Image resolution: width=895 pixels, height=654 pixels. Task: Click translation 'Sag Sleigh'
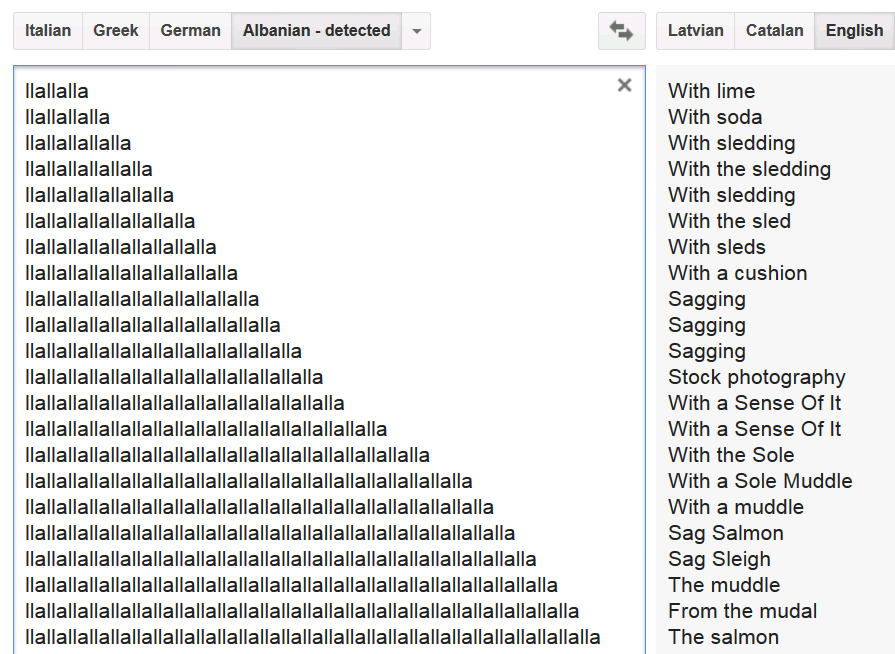click(719, 560)
